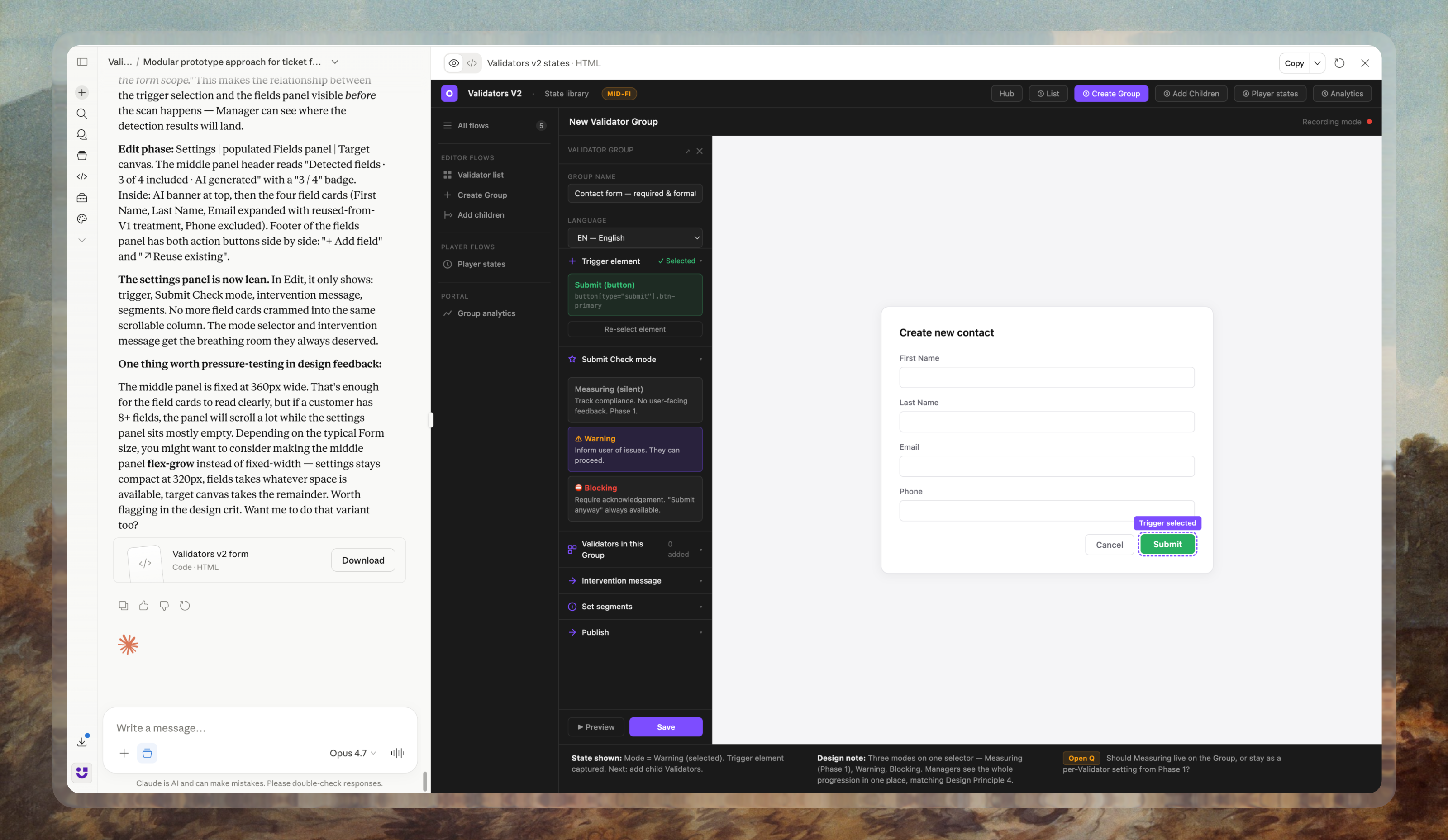The image size is (1448, 840).
Task: Open chats icon in the sidebar
Action: 82,134
